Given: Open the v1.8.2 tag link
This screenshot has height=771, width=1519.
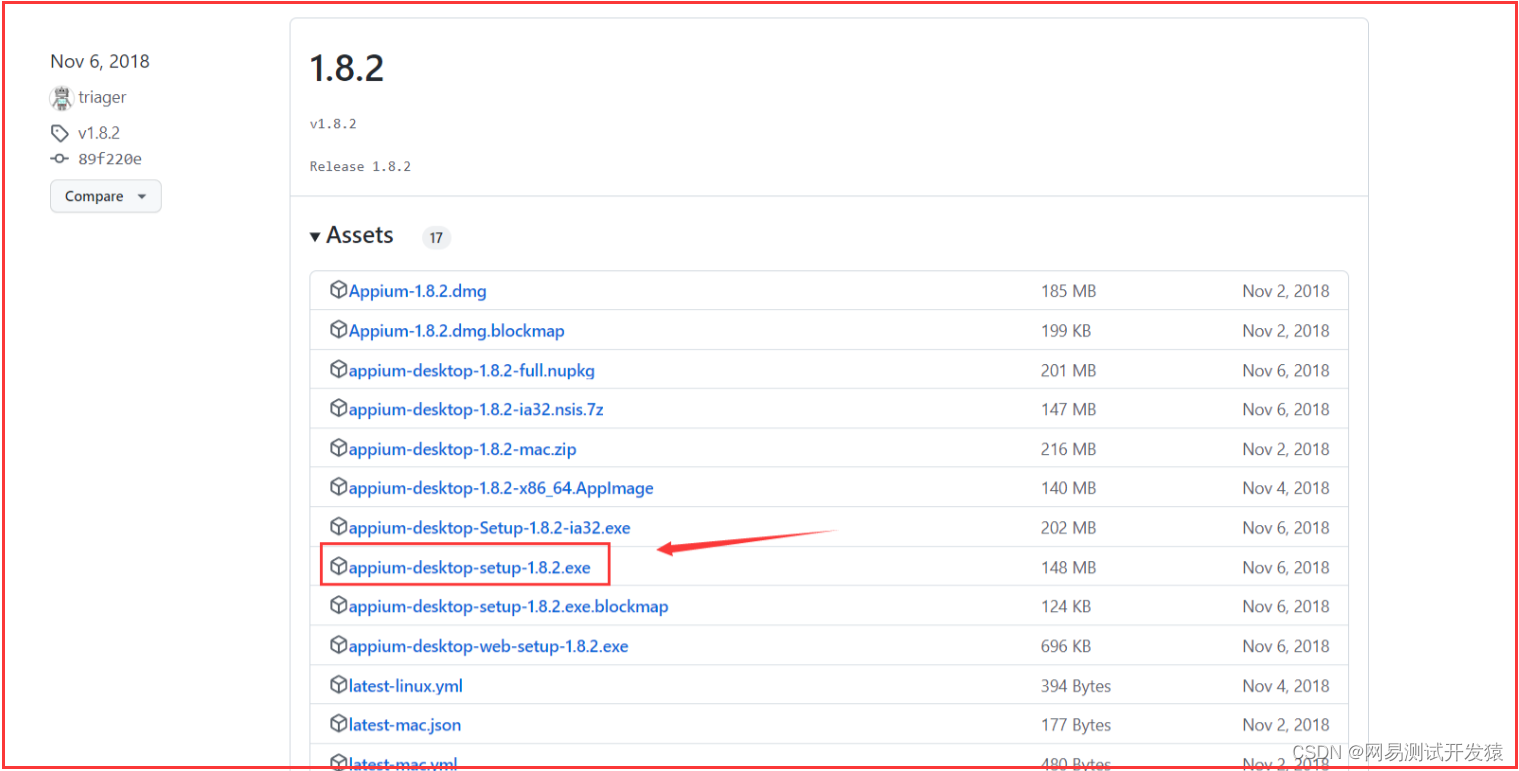Looking at the screenshot, I should (99, 133).
